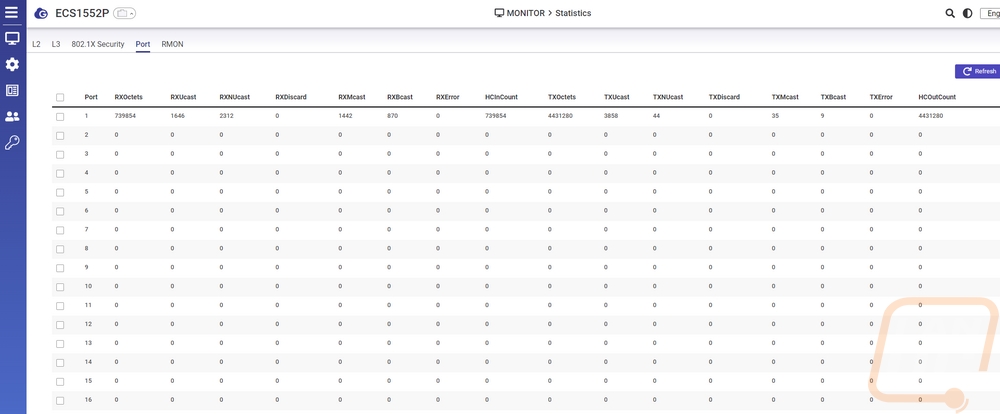
Task: Open the English language dropdown
Action: pos(990,13)
